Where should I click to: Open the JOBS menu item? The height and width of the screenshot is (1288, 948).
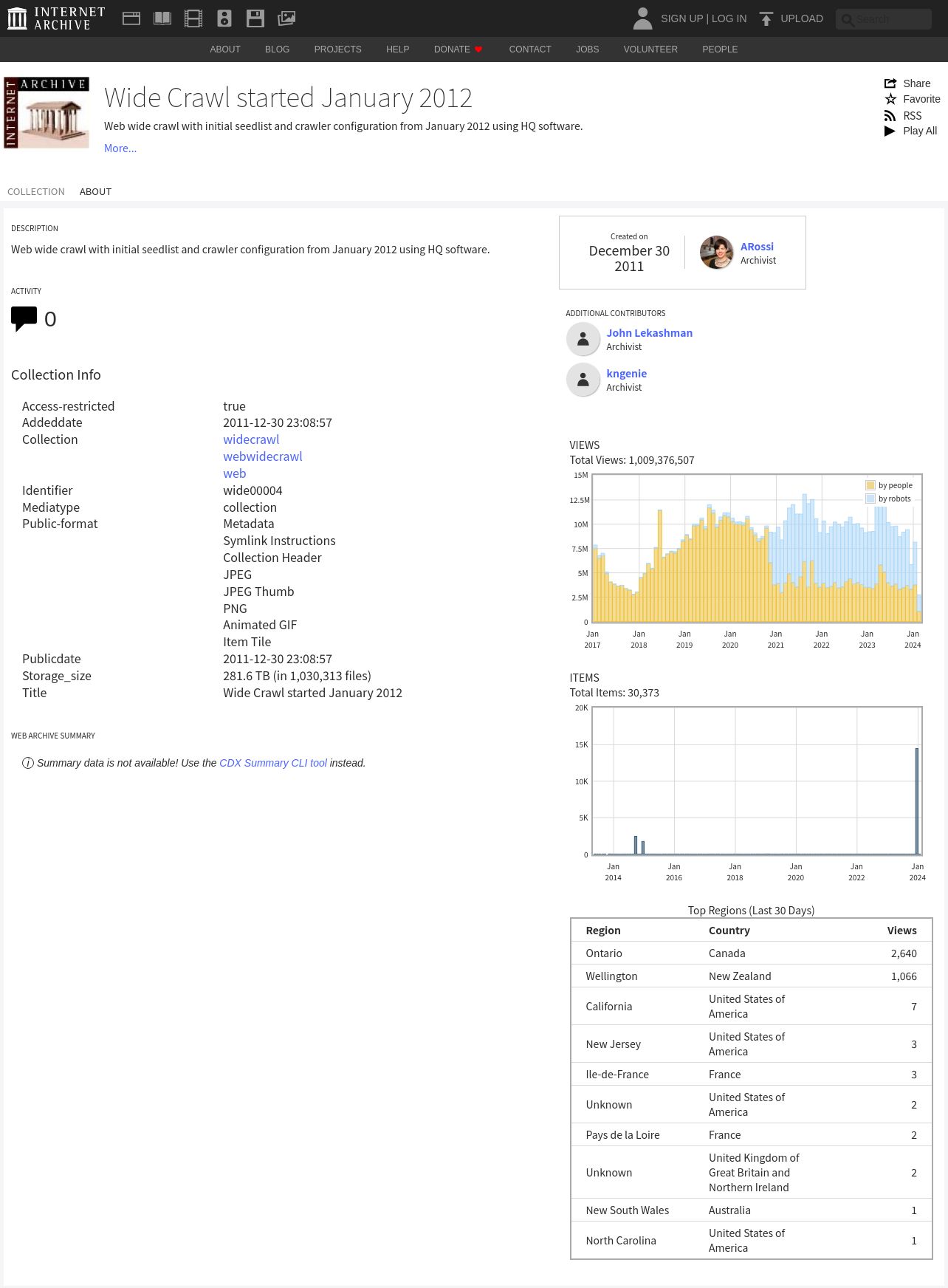tap(588, 49)
